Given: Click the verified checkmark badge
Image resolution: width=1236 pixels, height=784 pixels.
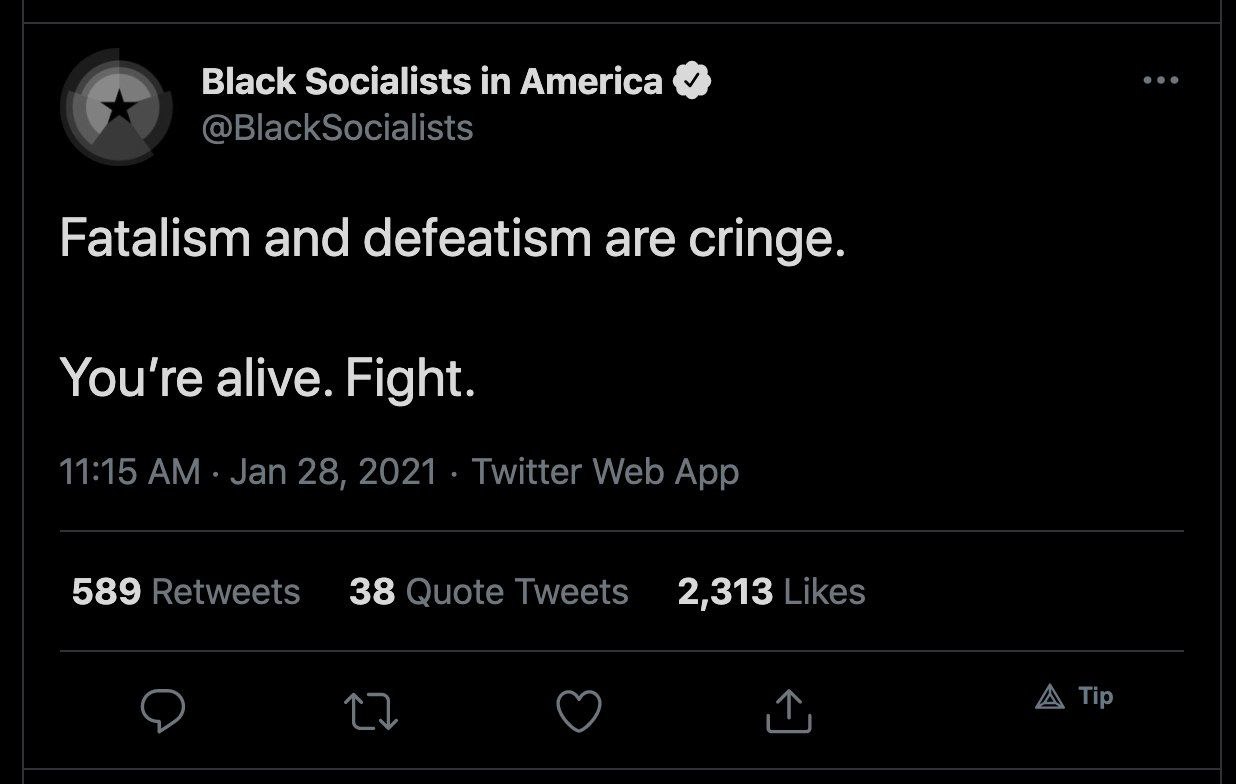Looking at the screenshot, I should [x=691, y=81].
